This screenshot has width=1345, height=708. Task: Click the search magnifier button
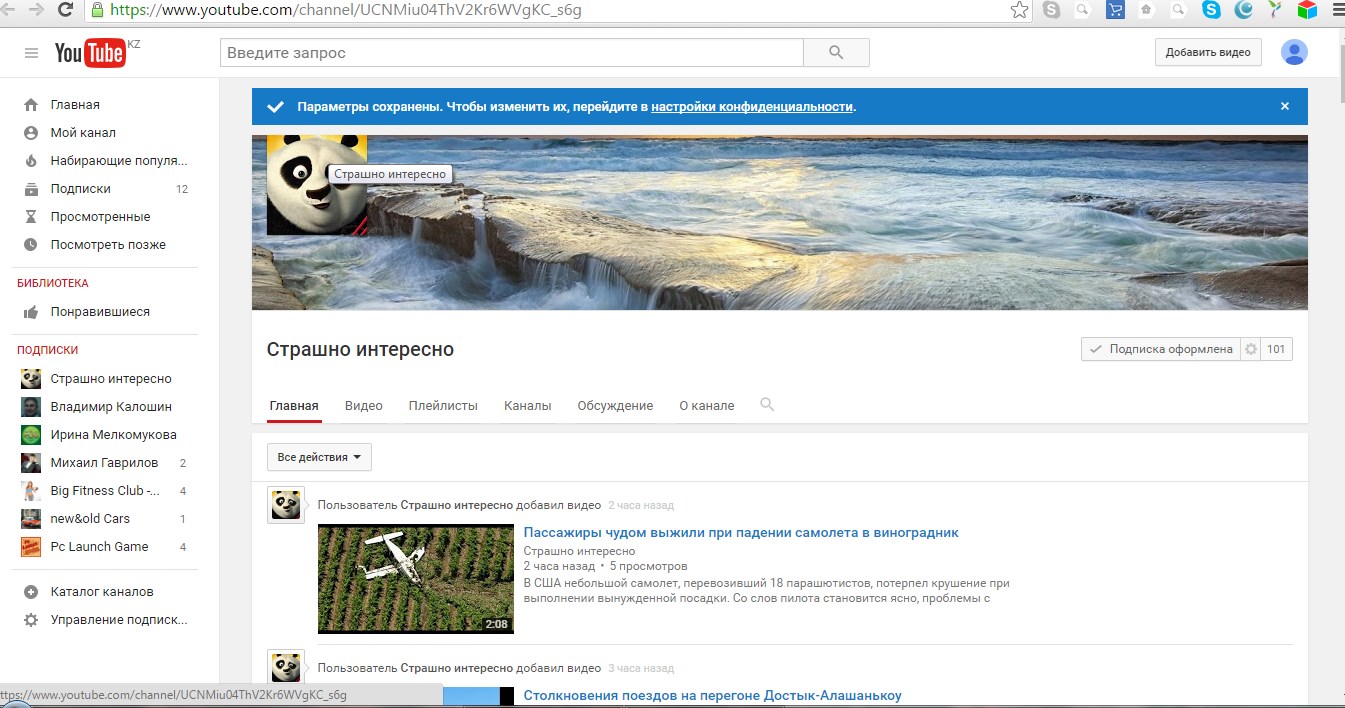(x=836, y=53)
